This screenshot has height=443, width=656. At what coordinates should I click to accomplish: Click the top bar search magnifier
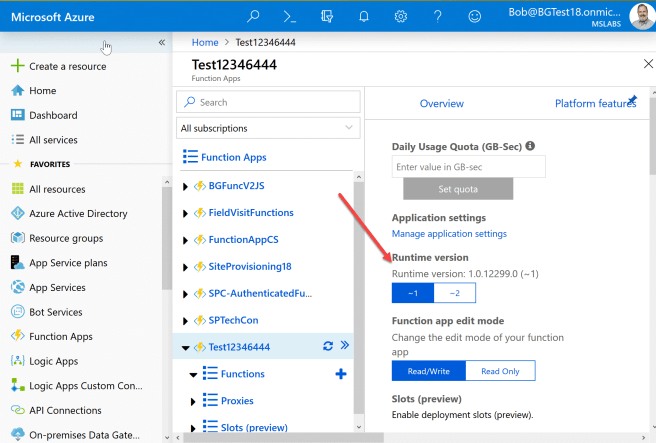(254, 16)
